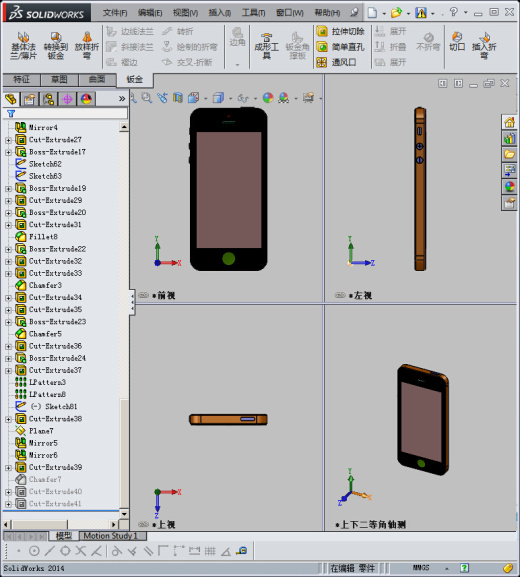Select the Rip tool (切口)

pyautogui.click(x=457, y=41)
